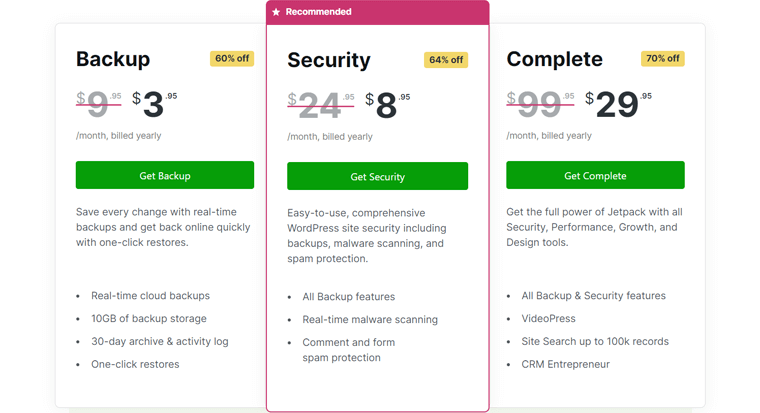This screenshot has width=760, height=413.
Task: Click the star icon in Recommended banner
Action: pos(276,12)
